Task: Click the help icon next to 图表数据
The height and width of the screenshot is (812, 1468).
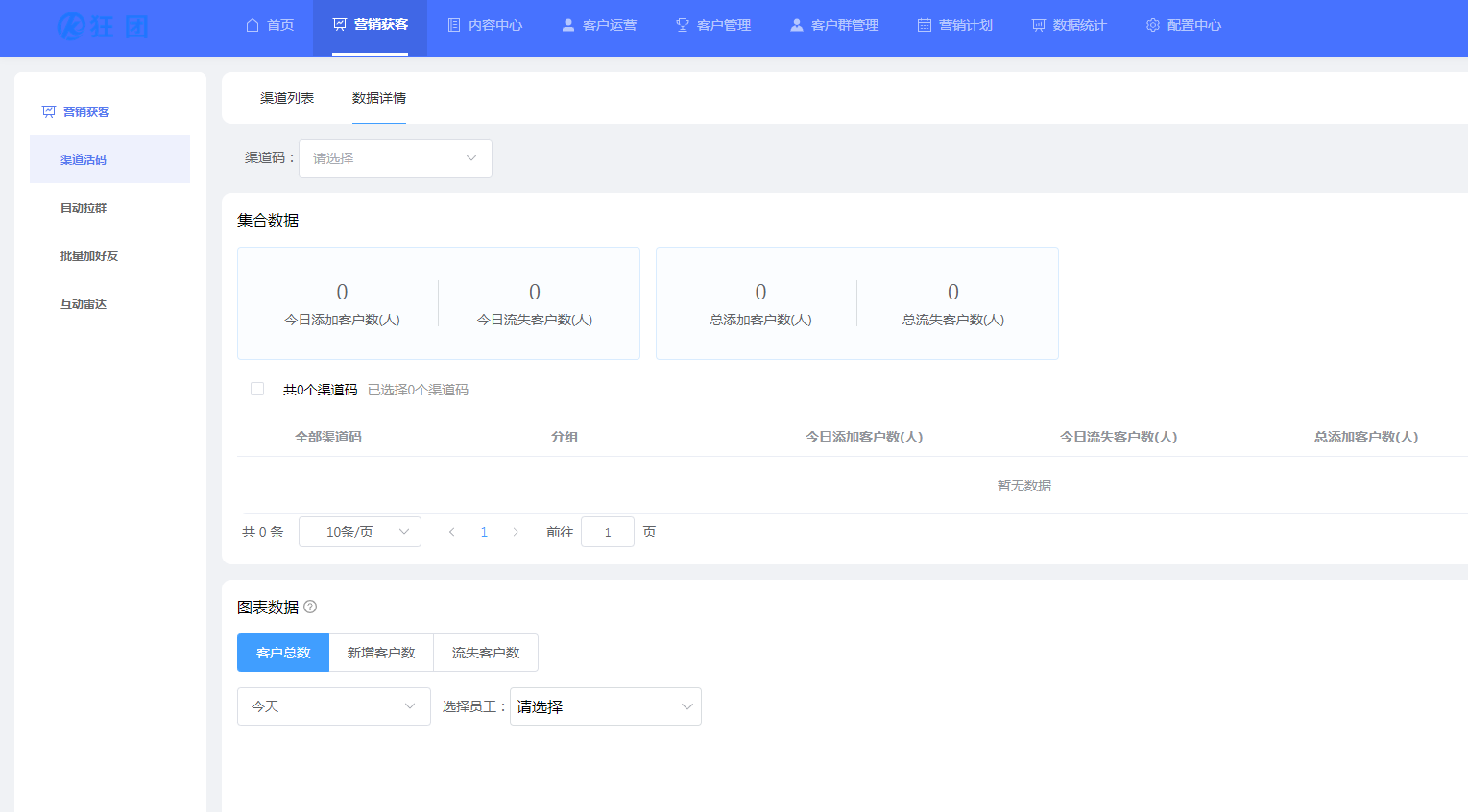Action: pos(310,607)
